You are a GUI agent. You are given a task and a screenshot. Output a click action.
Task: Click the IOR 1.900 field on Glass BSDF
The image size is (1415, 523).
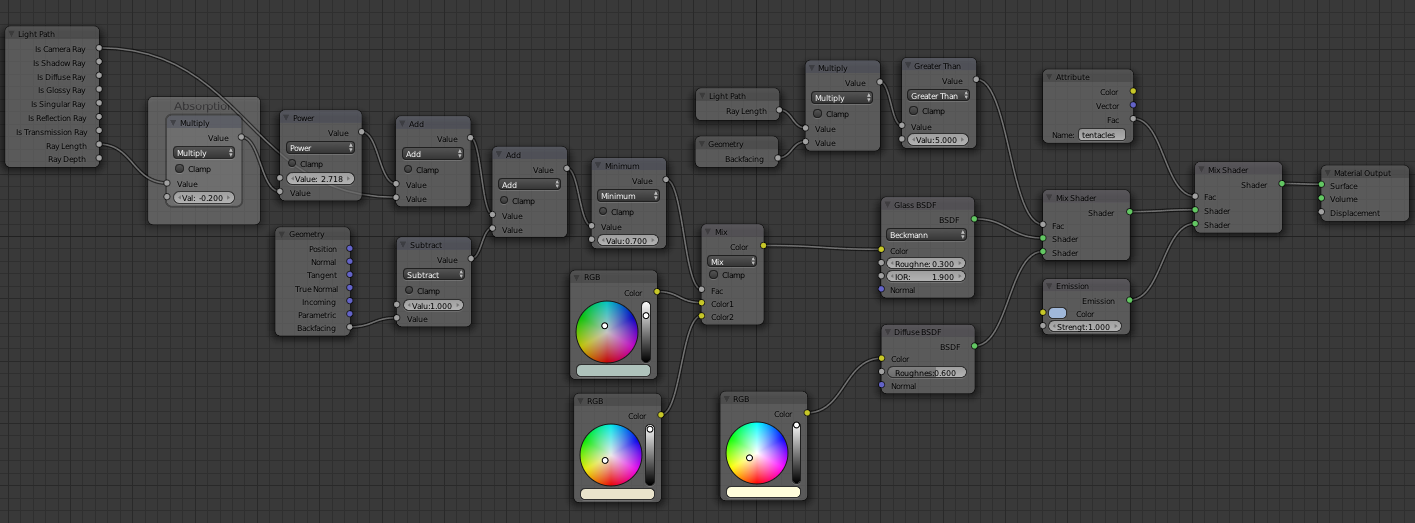[926, 277]
